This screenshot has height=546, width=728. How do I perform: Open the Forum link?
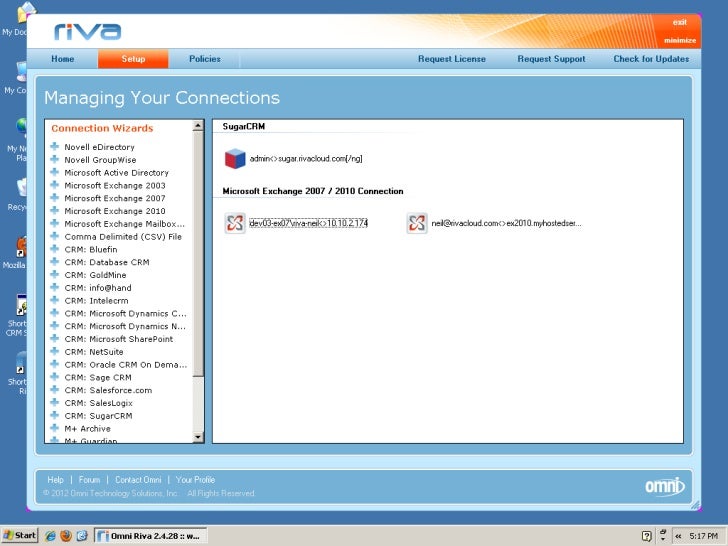tap(89, 480)
